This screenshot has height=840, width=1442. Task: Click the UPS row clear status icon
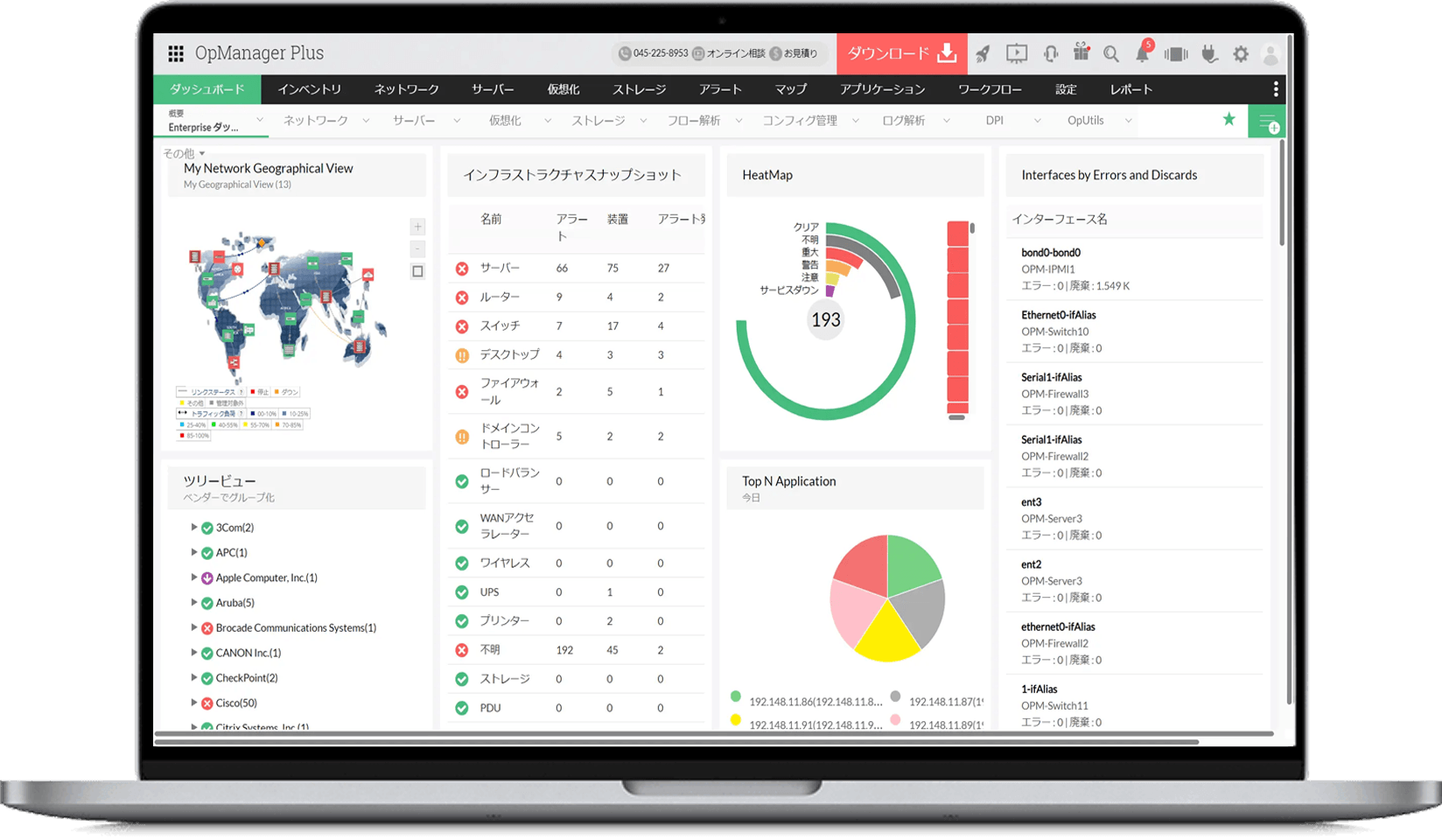pyautogui.click(x=462, y=592)
